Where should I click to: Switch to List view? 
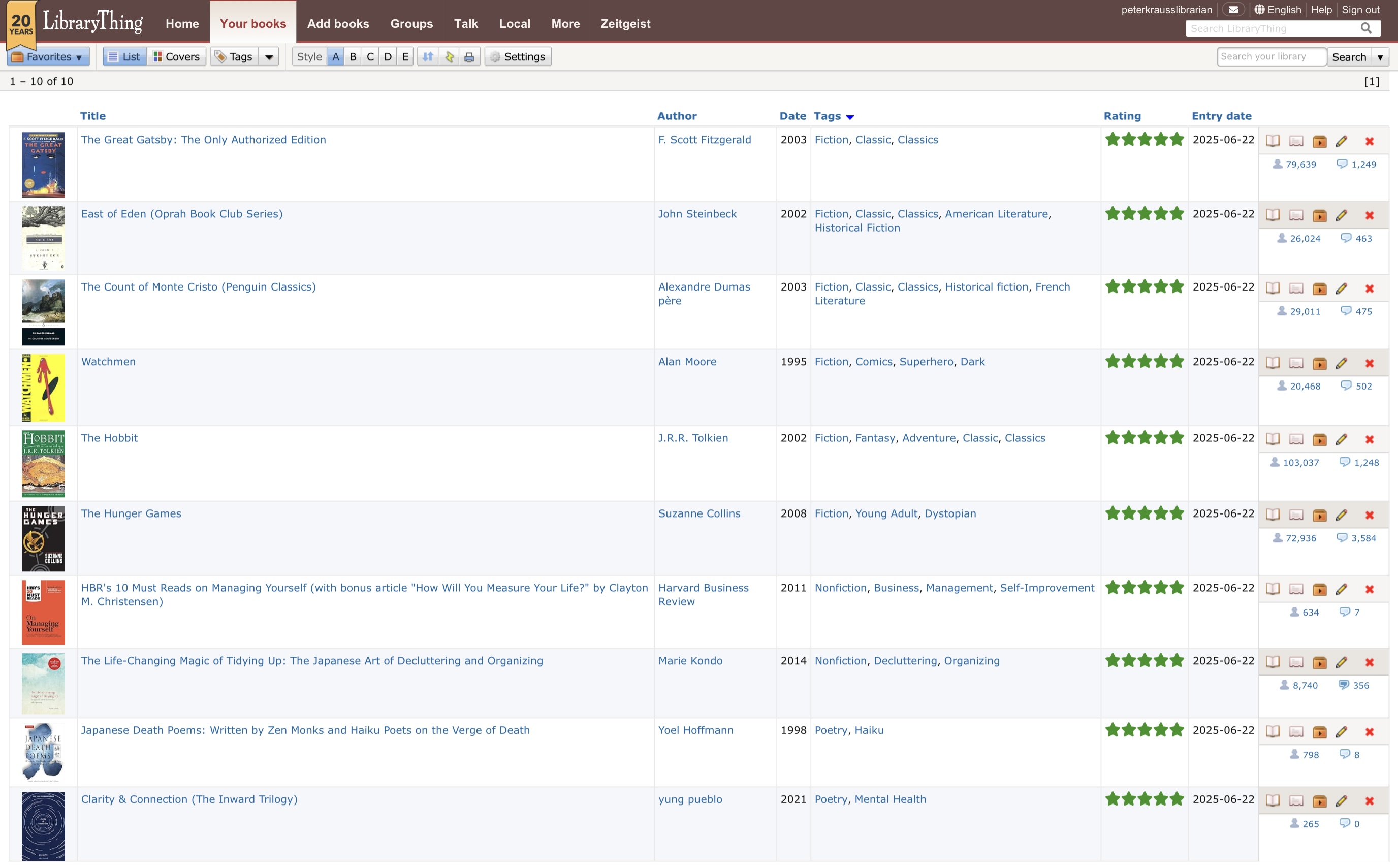(x=123, y=56)
